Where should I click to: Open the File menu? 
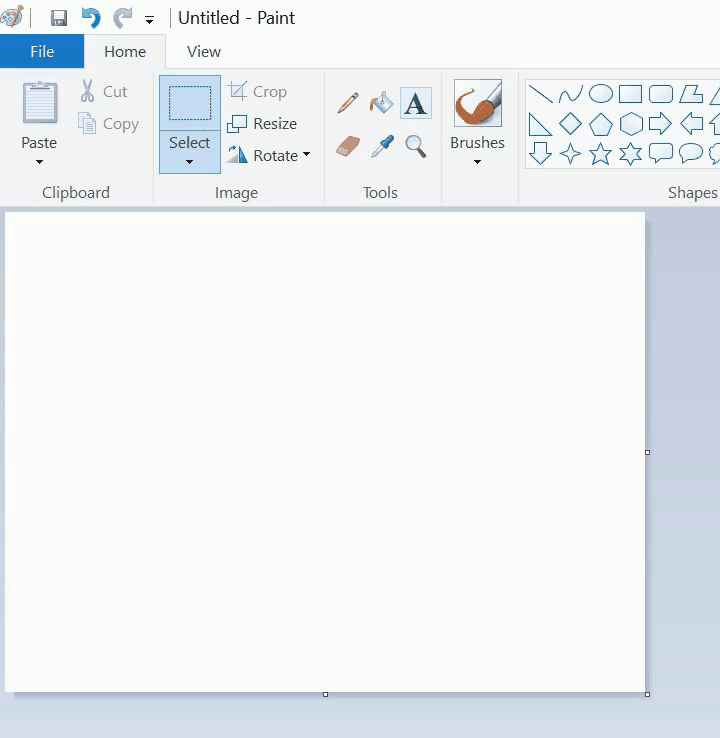[x=42, y=51]
